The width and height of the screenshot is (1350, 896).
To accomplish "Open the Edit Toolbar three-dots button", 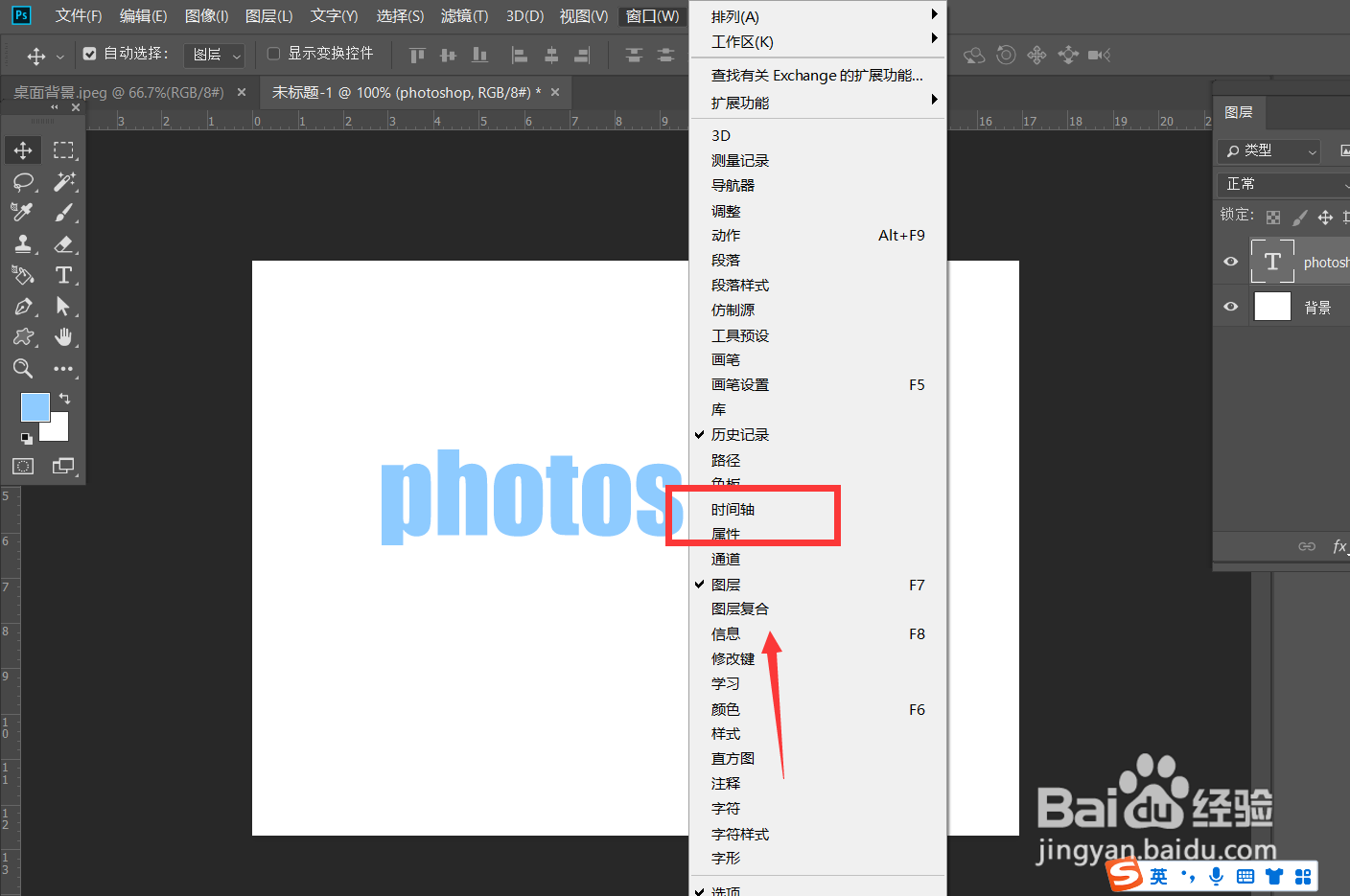I will [63, 369].
